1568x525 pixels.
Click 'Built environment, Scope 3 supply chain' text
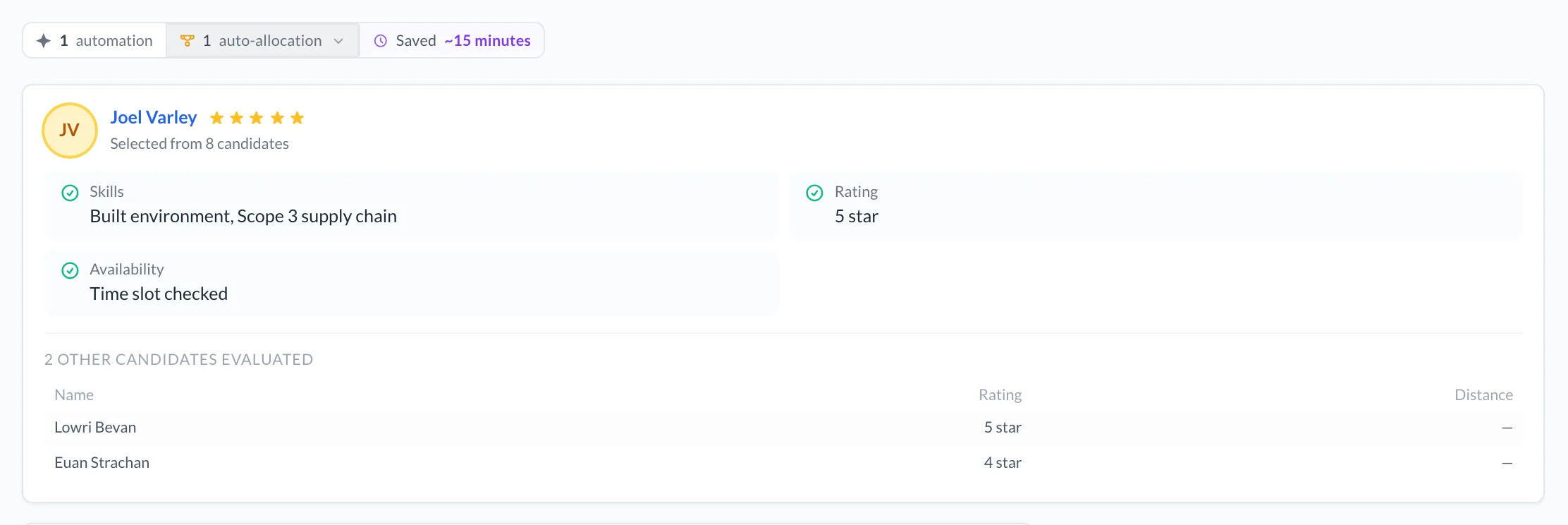tap(243, 217)
